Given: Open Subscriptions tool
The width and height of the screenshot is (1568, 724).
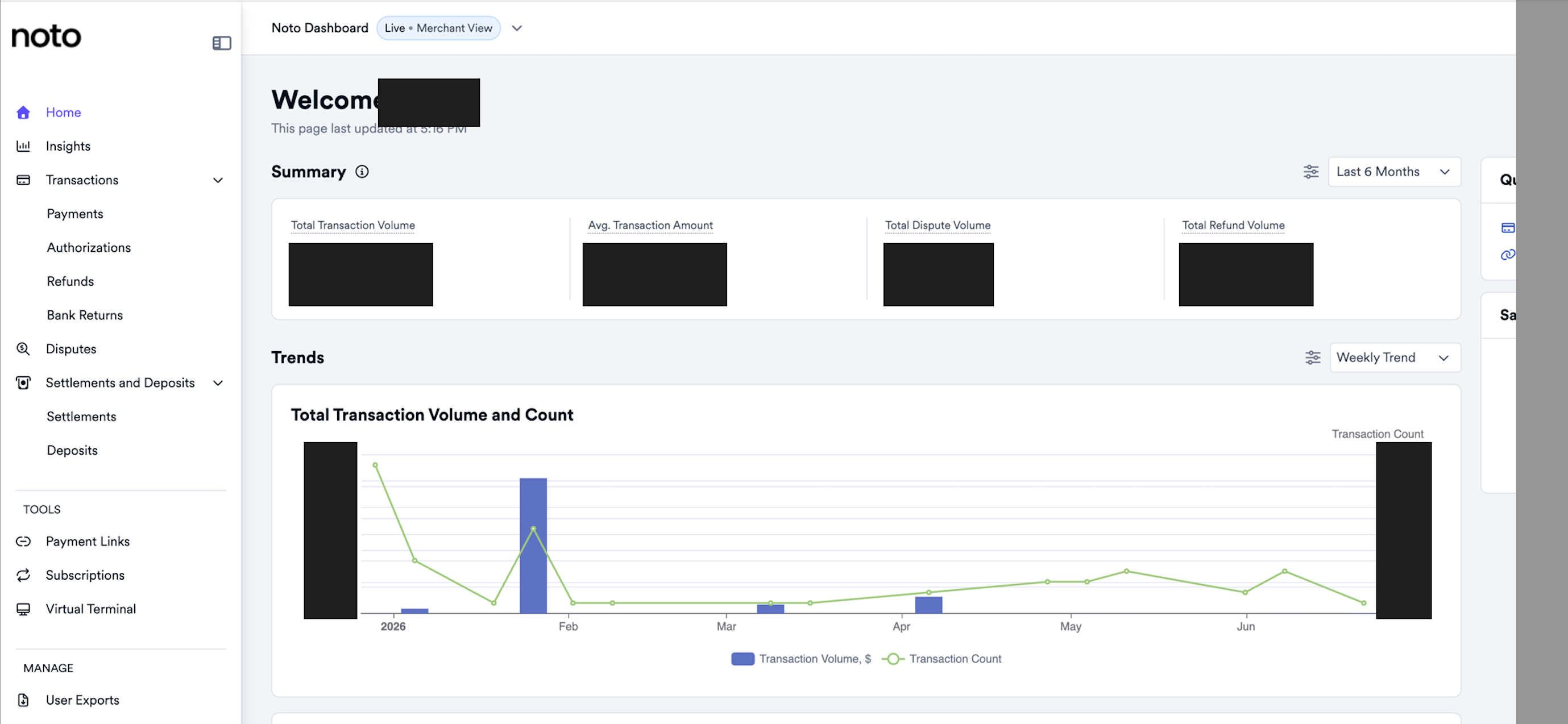Looking at the screenshot, I should point(85,575).
